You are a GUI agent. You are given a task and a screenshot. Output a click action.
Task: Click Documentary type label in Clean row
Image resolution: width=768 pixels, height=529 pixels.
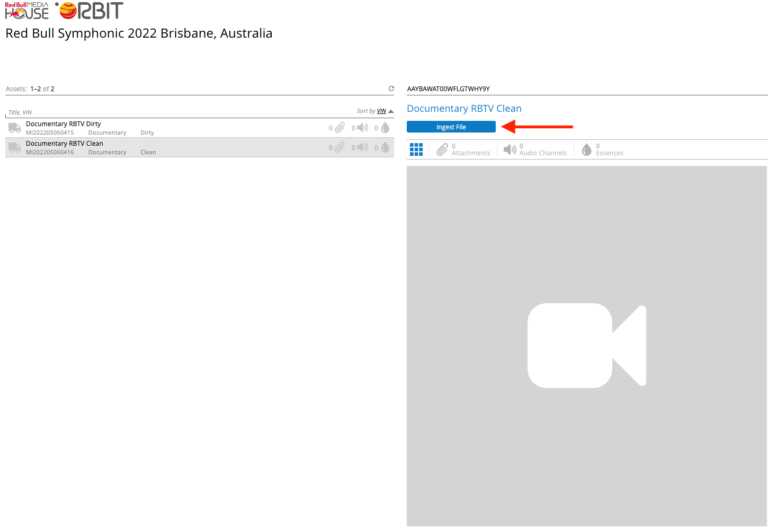pyautogui.click(x=107, y=152)
